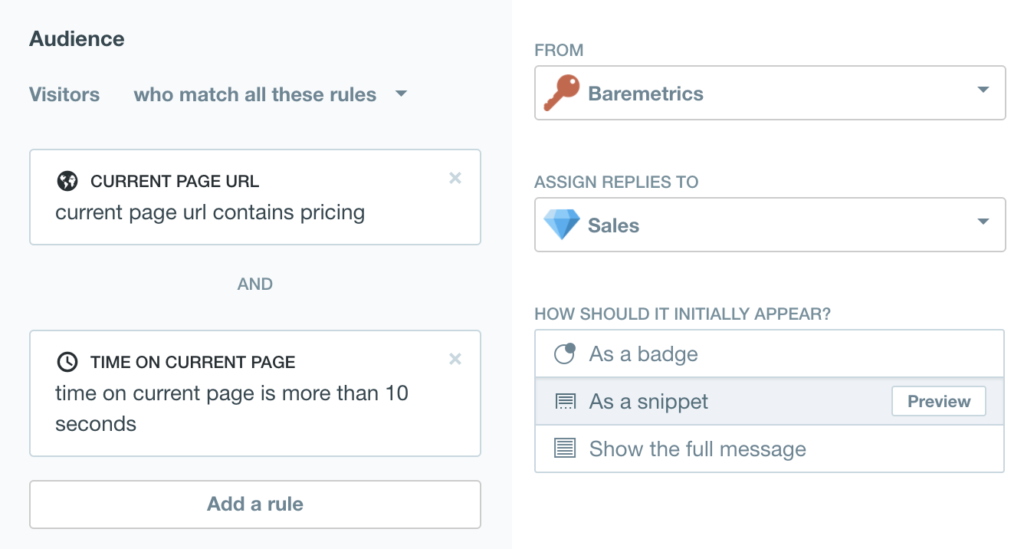This screenshot has width=1024, height=549.
Task: Remove the Current Page URL rule
Action: [x=455, y=178]
